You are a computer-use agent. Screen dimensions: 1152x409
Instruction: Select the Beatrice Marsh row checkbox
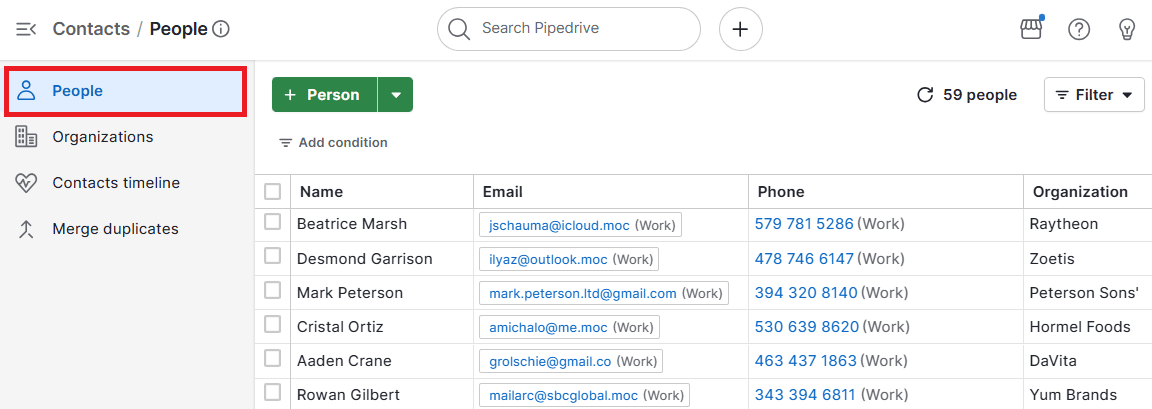coord(273,222)
